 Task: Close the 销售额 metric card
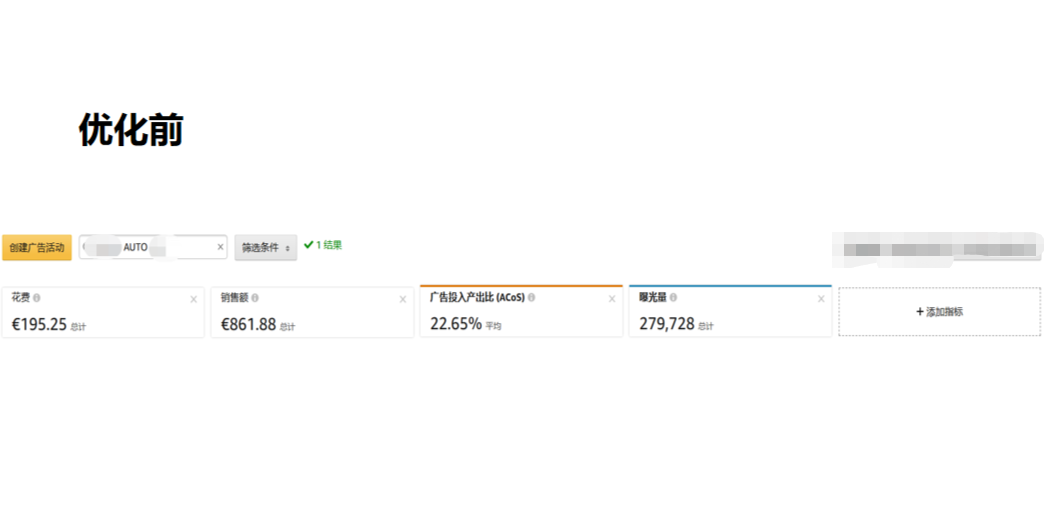tap(403, 299)
